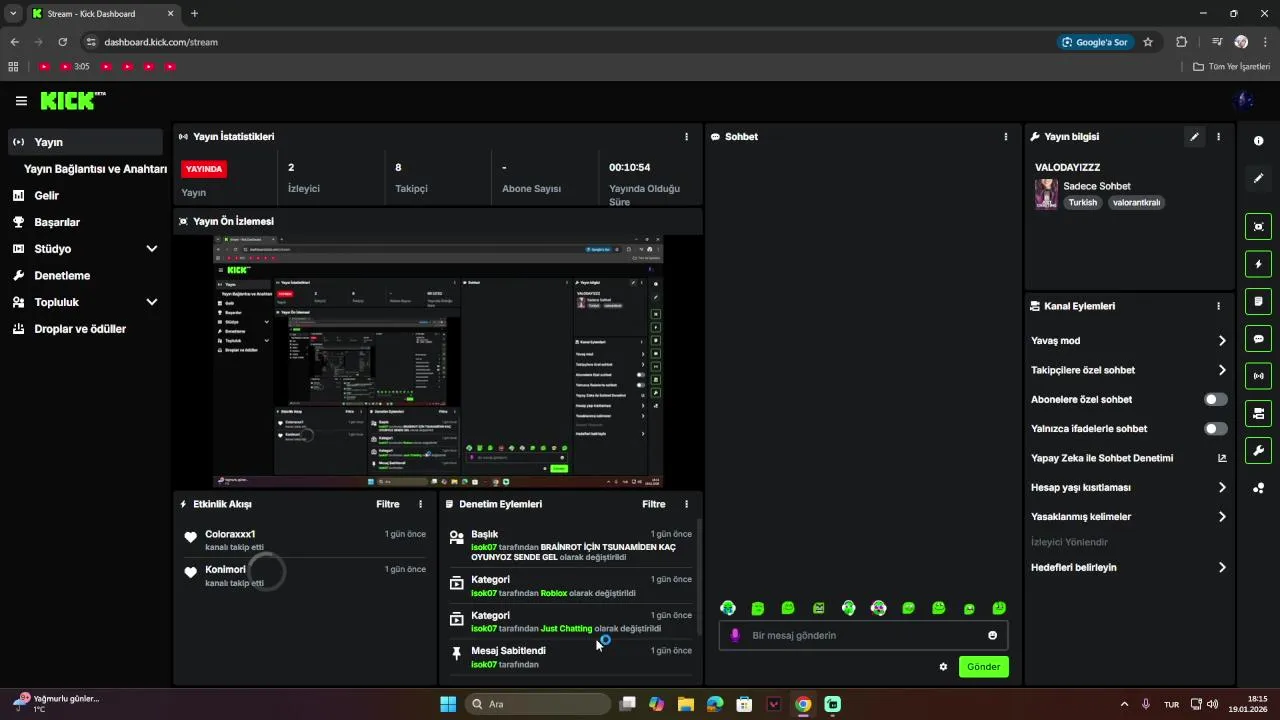
Task: Toggle the chat bubble panel icon in right rail
Action: click(x=1258, y=339)
